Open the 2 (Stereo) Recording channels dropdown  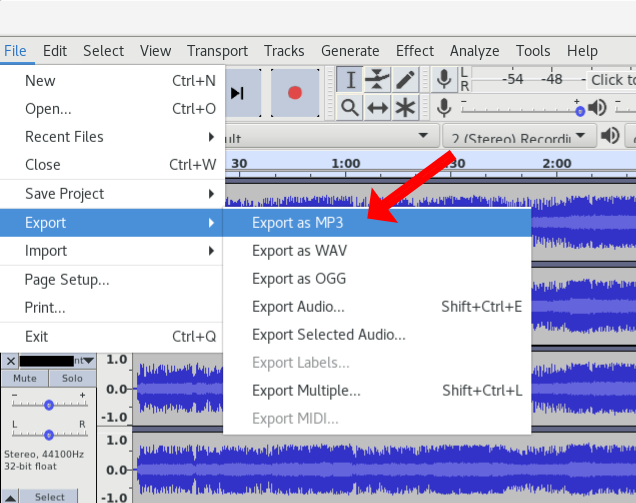click(519, 136)
